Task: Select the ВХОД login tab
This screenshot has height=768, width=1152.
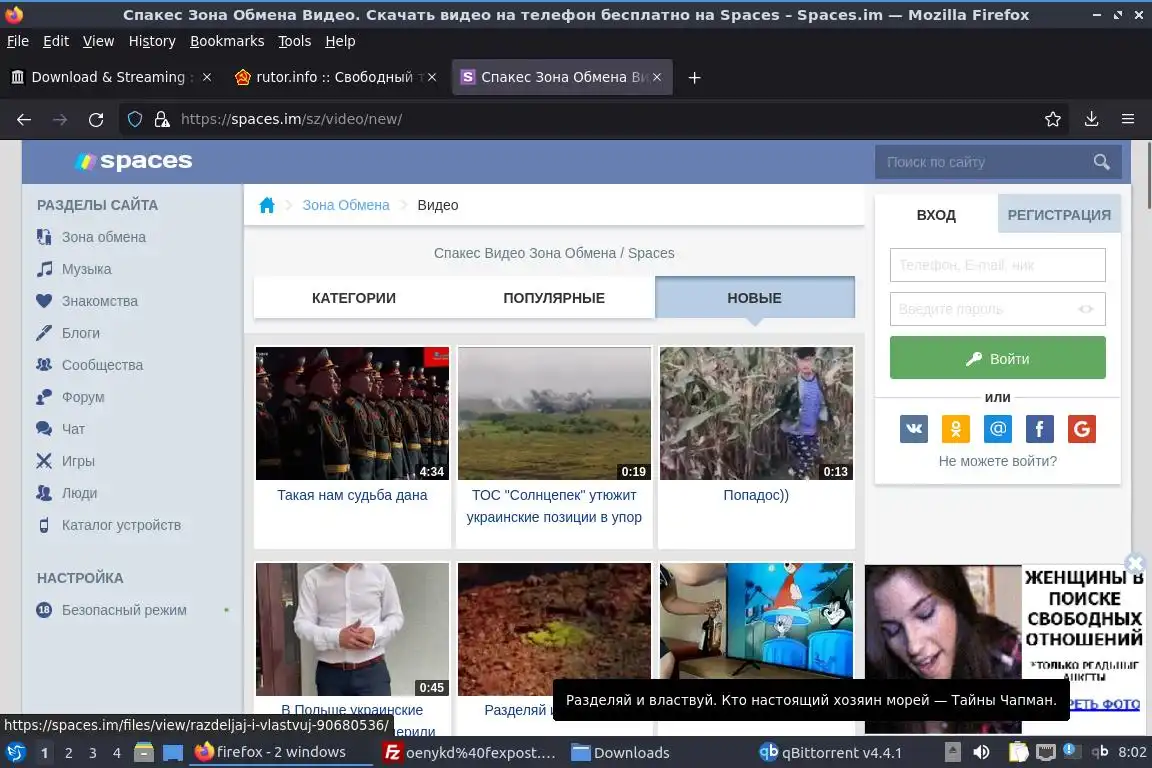Action: [x=936, y=215]
